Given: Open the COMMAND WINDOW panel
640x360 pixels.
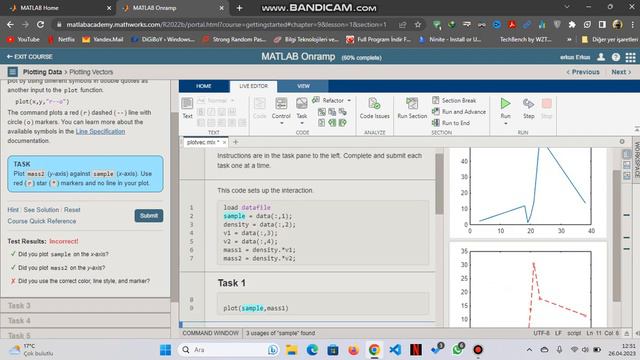Looking at the screenshot, I should tap(211, 333).
